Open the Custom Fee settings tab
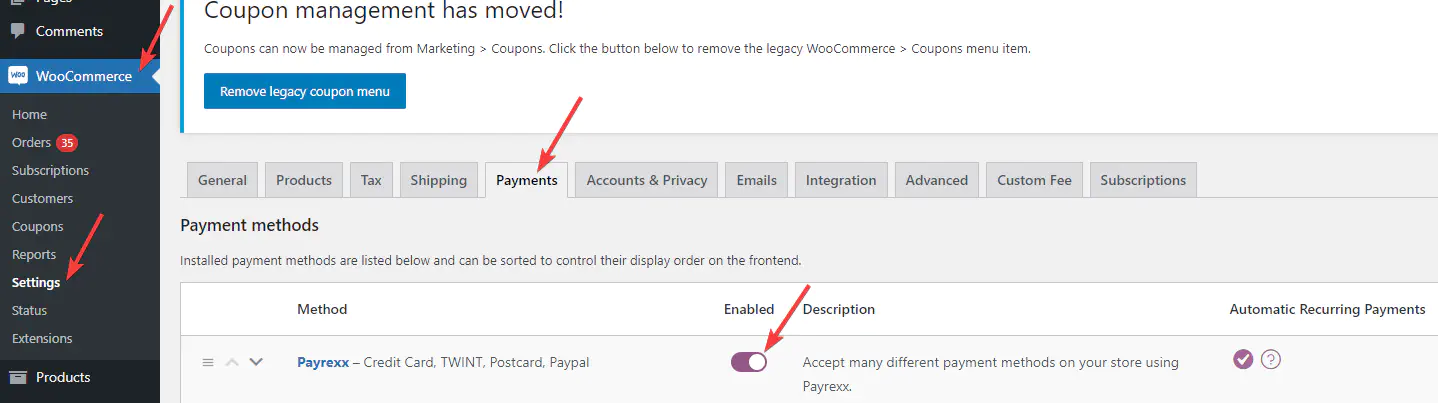This screenshot has width=1438, height=403. coord(1034,180)
